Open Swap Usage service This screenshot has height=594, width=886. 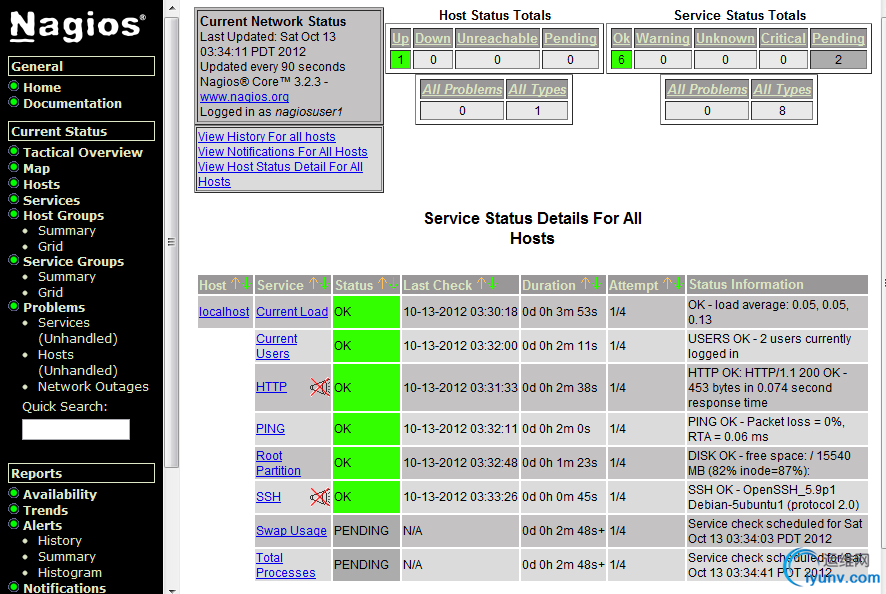click(292, 531)
